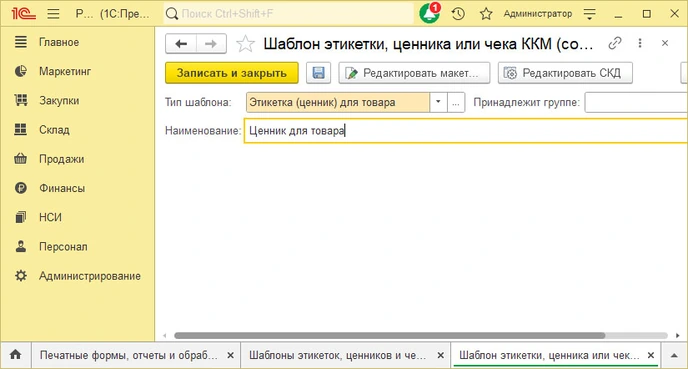This screenshot has height=369, width=688.
Task: Open Администрирование section
Action: pos(90,276)
